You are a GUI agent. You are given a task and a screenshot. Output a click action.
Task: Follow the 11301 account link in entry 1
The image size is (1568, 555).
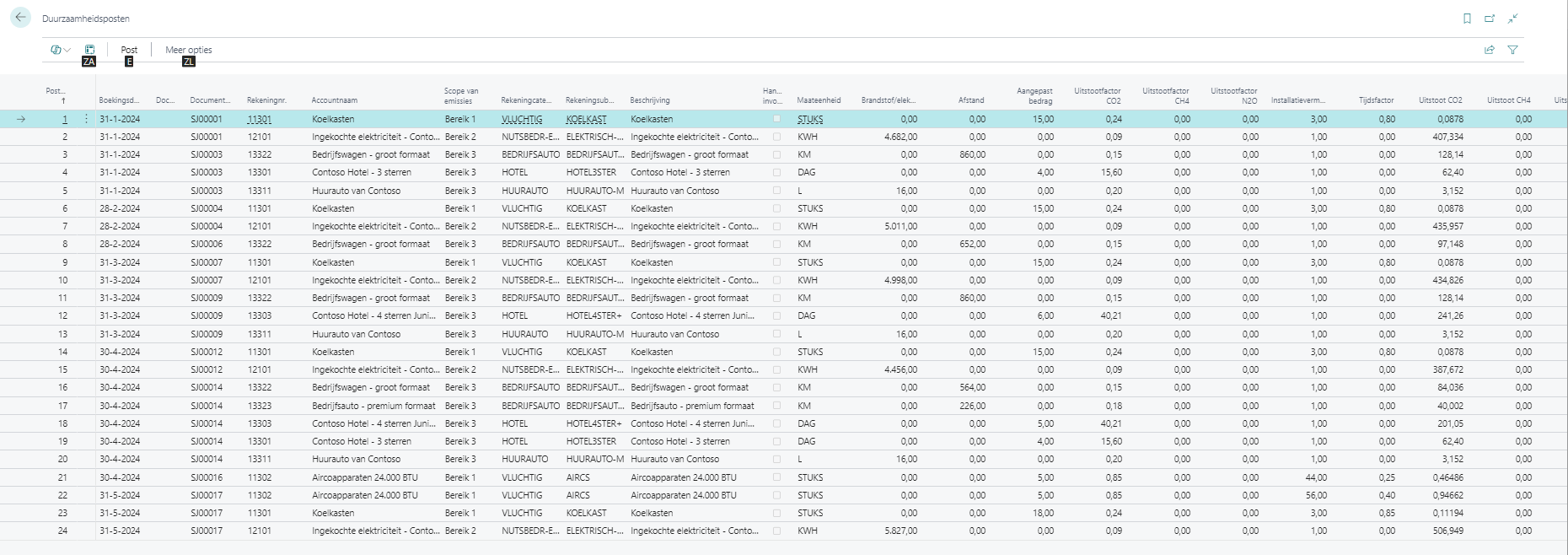tap(260, 119)
